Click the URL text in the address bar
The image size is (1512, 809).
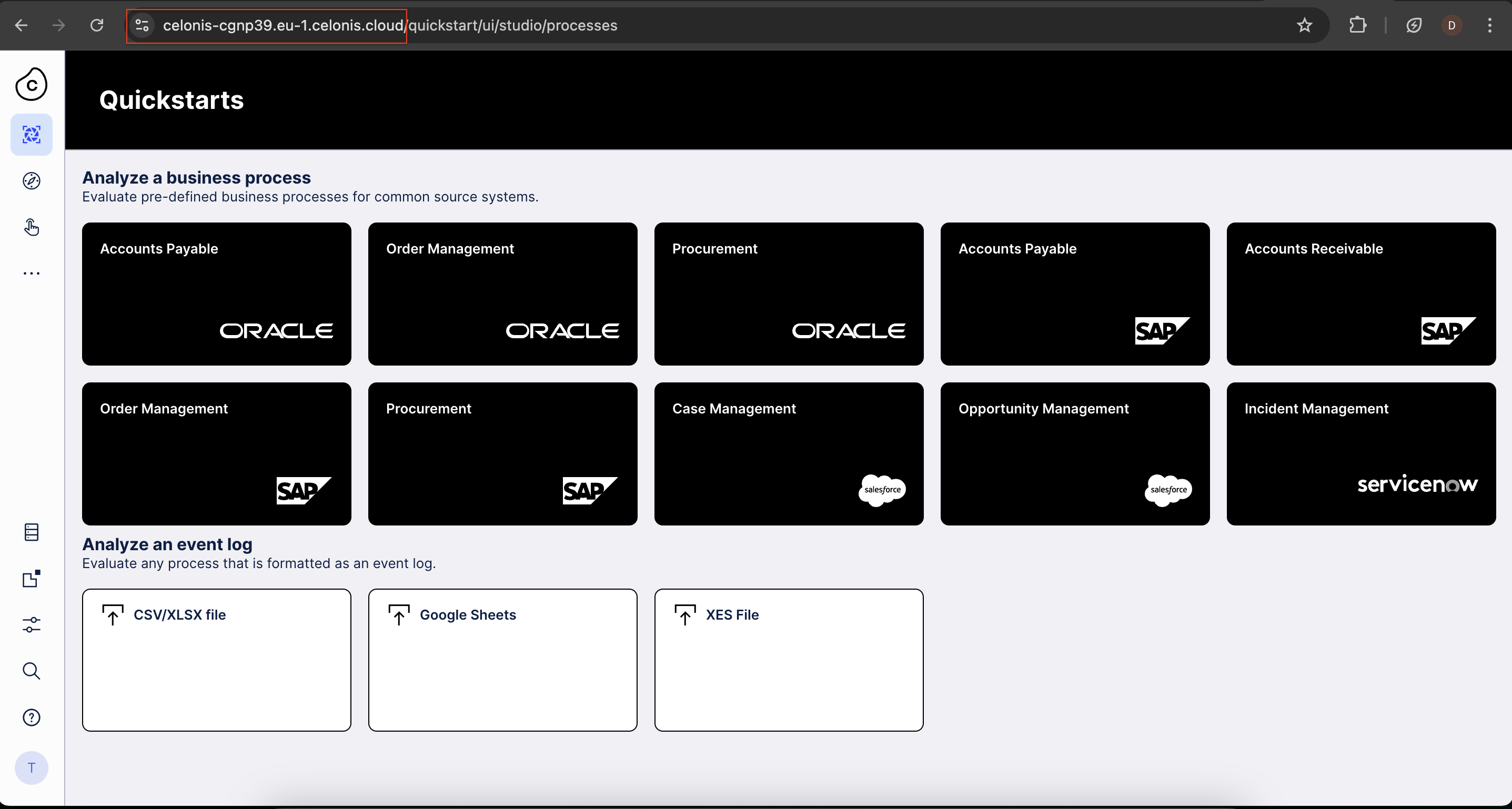[x=390, y=25]
